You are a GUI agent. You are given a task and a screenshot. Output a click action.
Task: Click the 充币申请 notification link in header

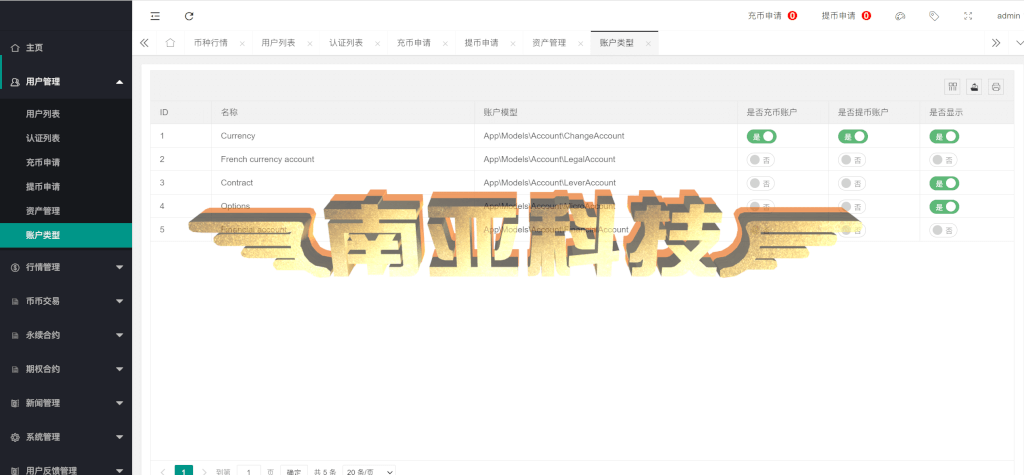click(765, 16)
